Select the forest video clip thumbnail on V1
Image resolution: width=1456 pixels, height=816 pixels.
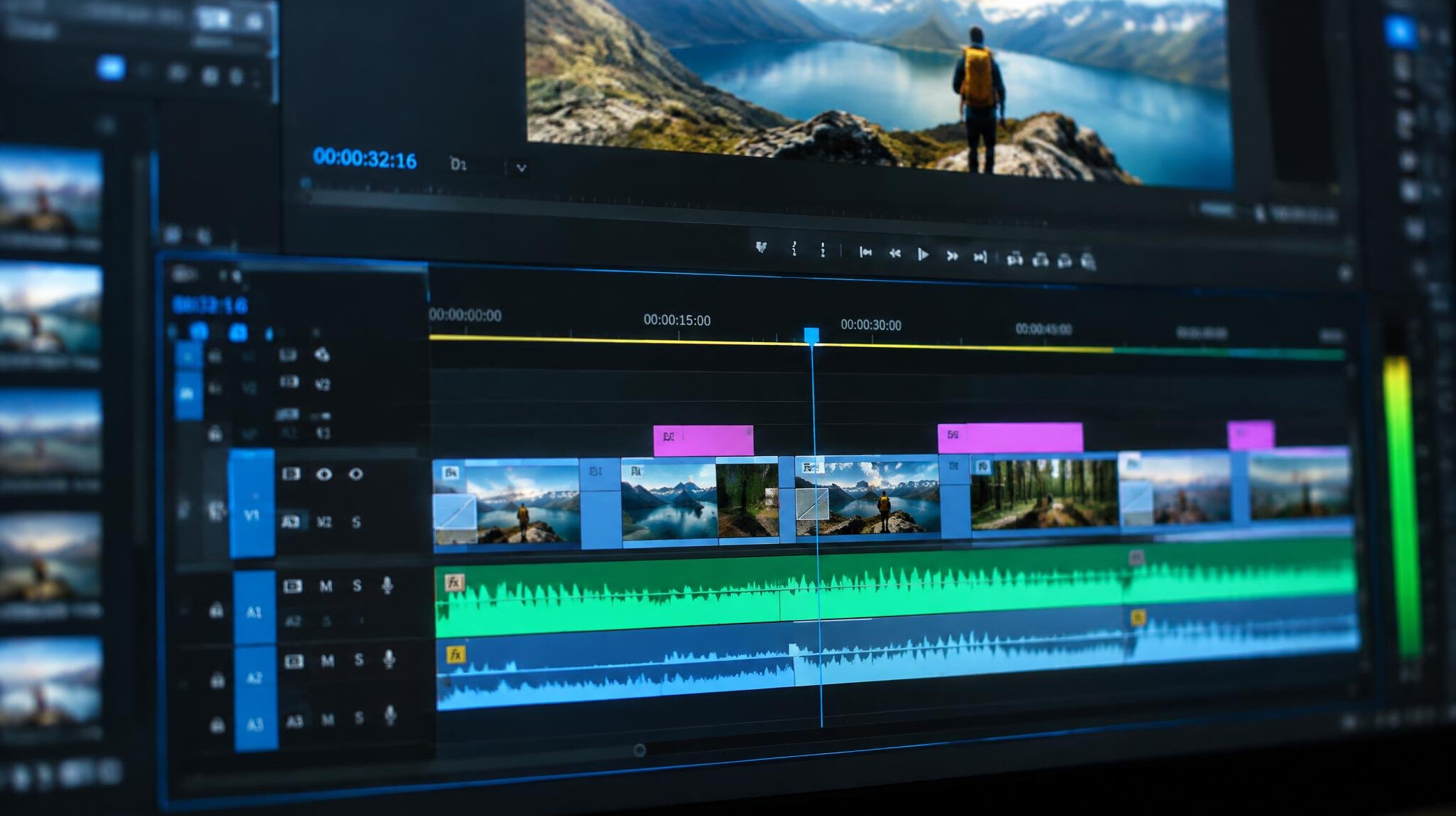coord(1044,494)
